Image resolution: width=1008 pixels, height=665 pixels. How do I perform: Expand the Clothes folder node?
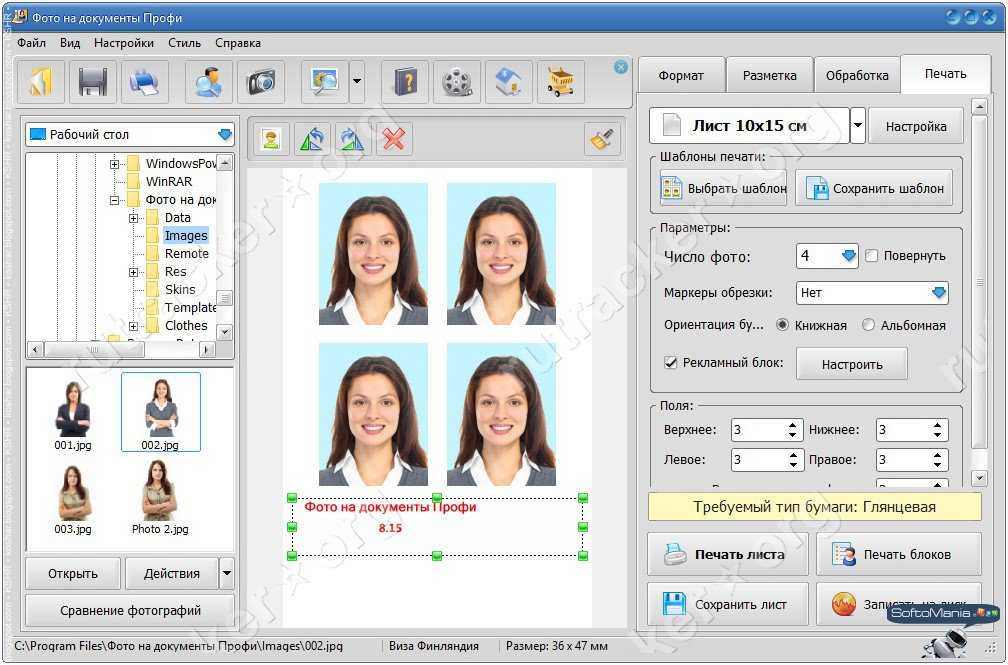click(133, 326)
